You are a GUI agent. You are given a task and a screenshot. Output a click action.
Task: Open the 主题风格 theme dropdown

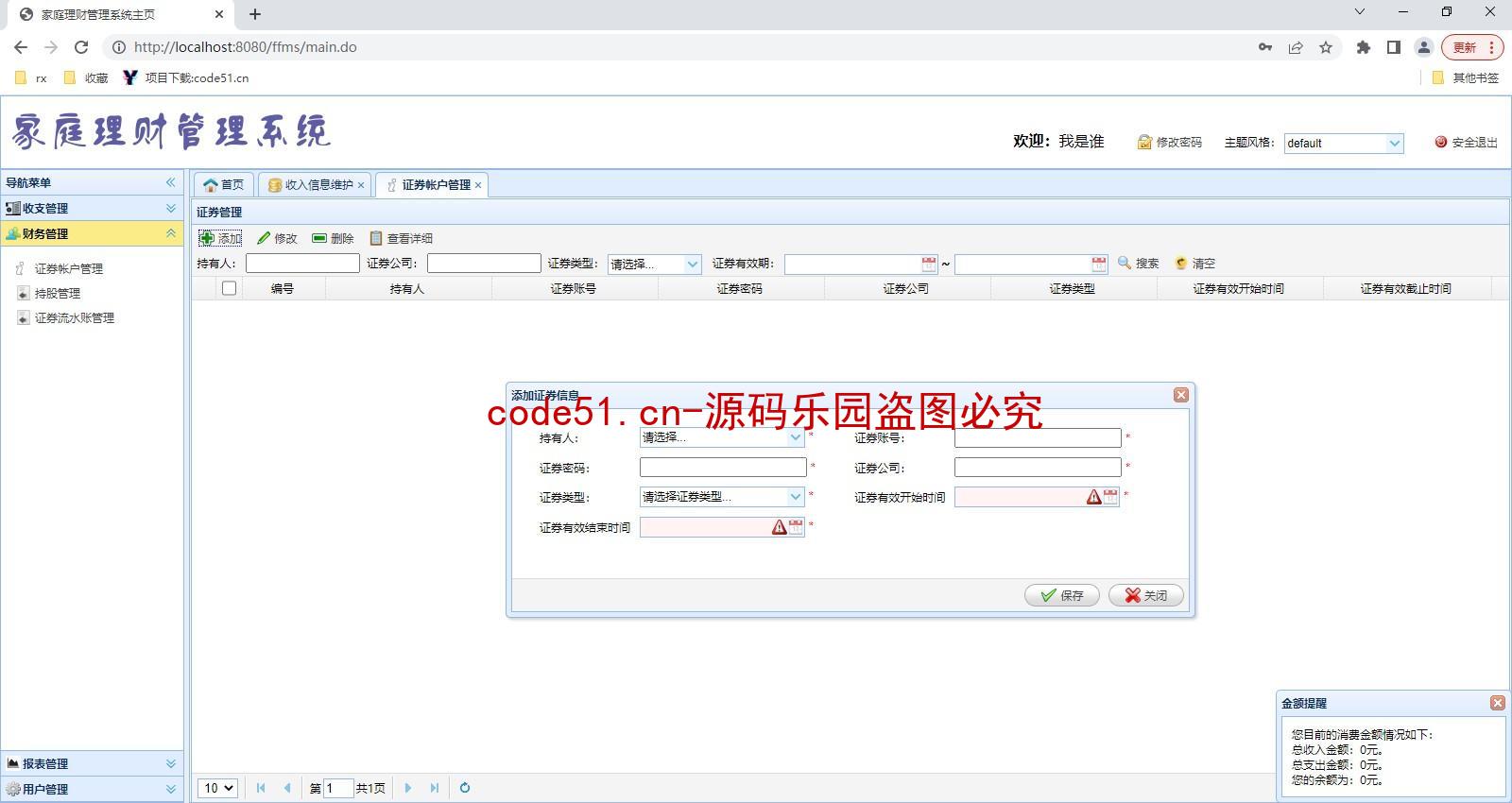coord(1395,144)
